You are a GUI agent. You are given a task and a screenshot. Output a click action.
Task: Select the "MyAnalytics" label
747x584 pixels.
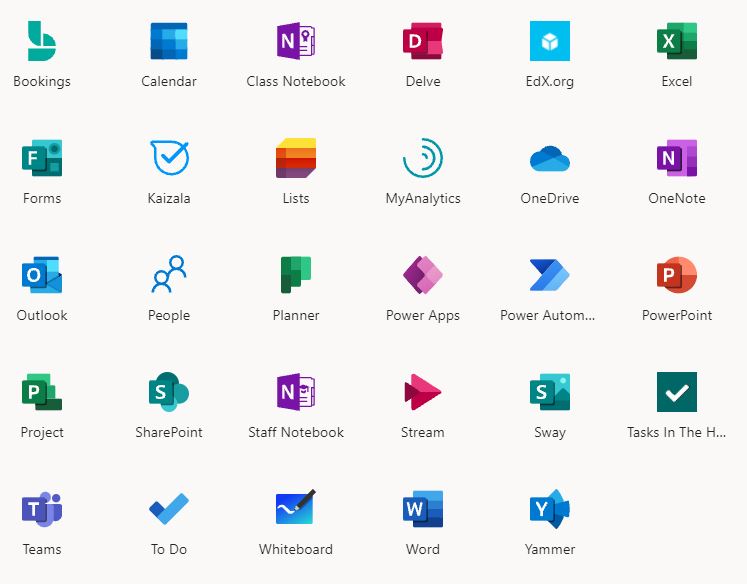coord(423,199)
